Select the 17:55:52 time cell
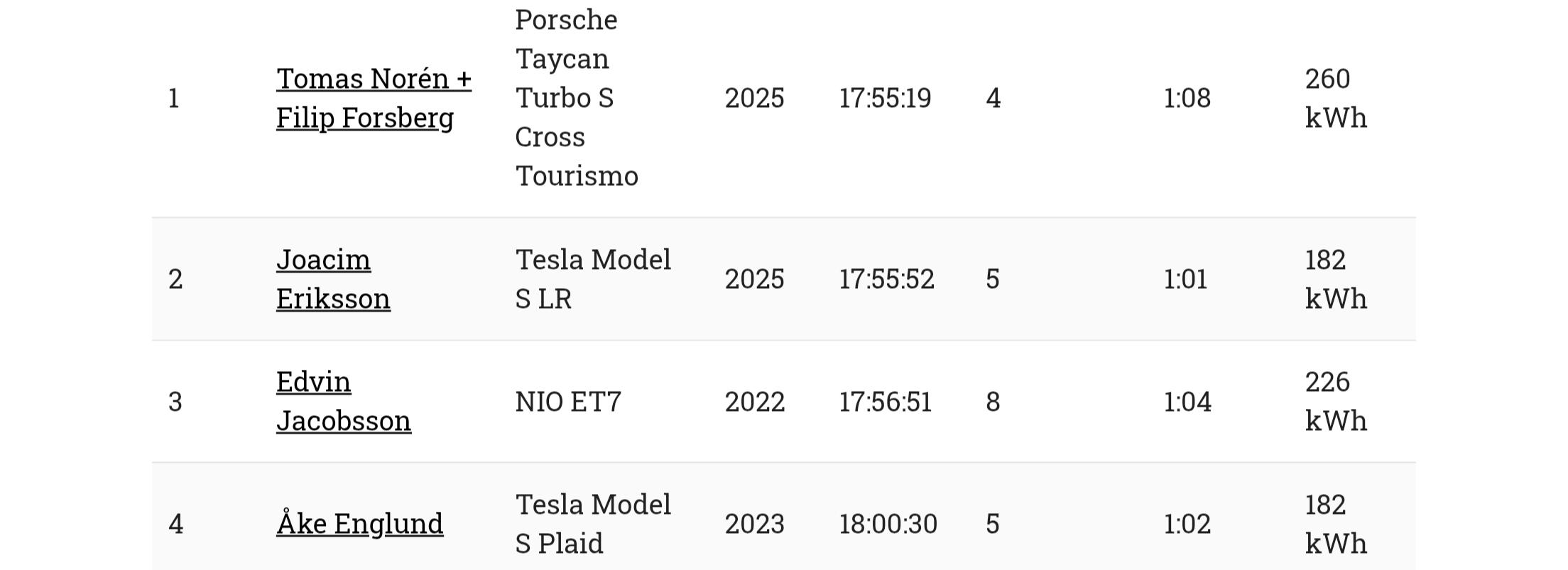The width and height of the screenshot is (1568, 570). [886, 279]
